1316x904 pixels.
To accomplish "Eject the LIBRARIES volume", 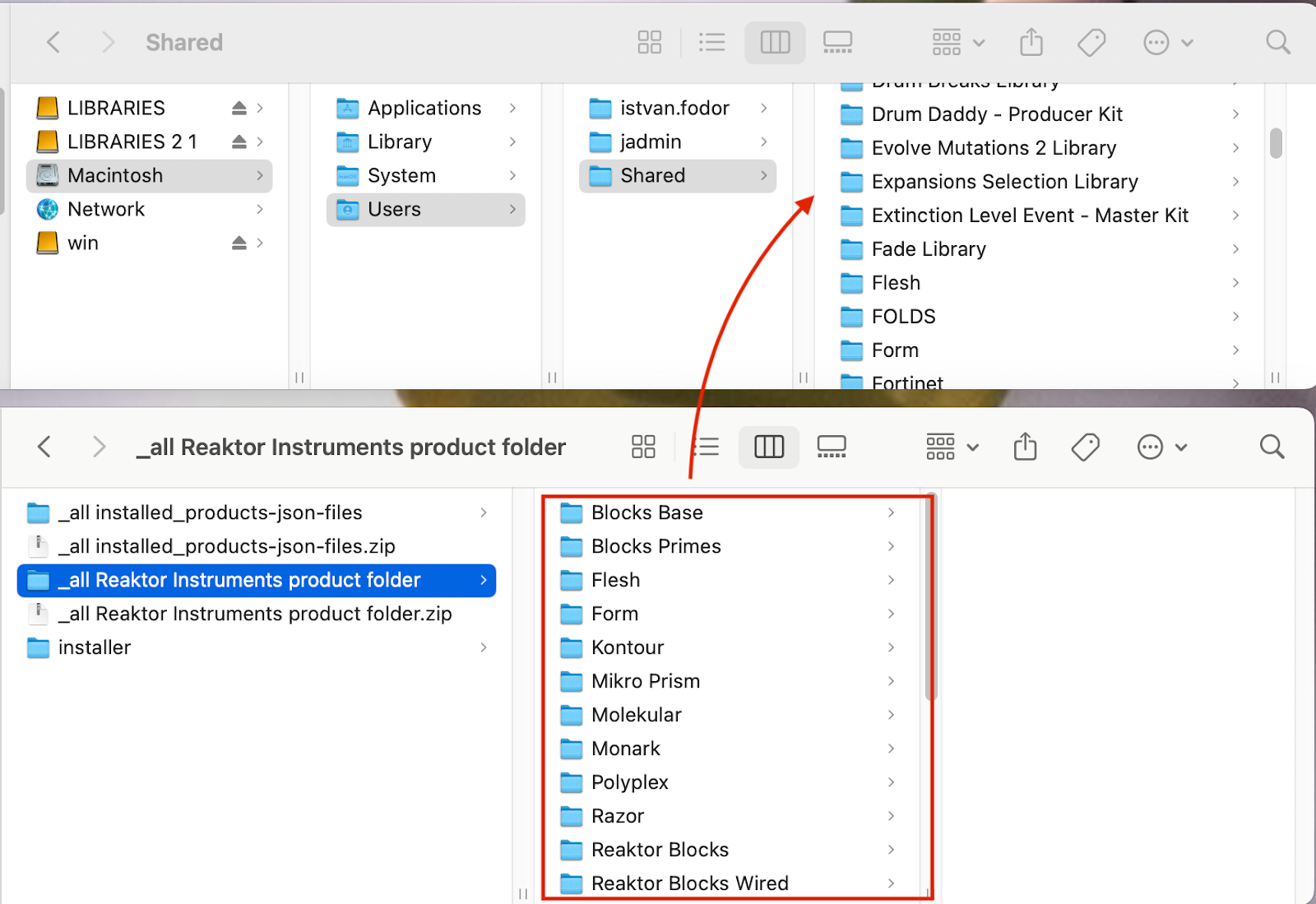I will click(239, 108).
